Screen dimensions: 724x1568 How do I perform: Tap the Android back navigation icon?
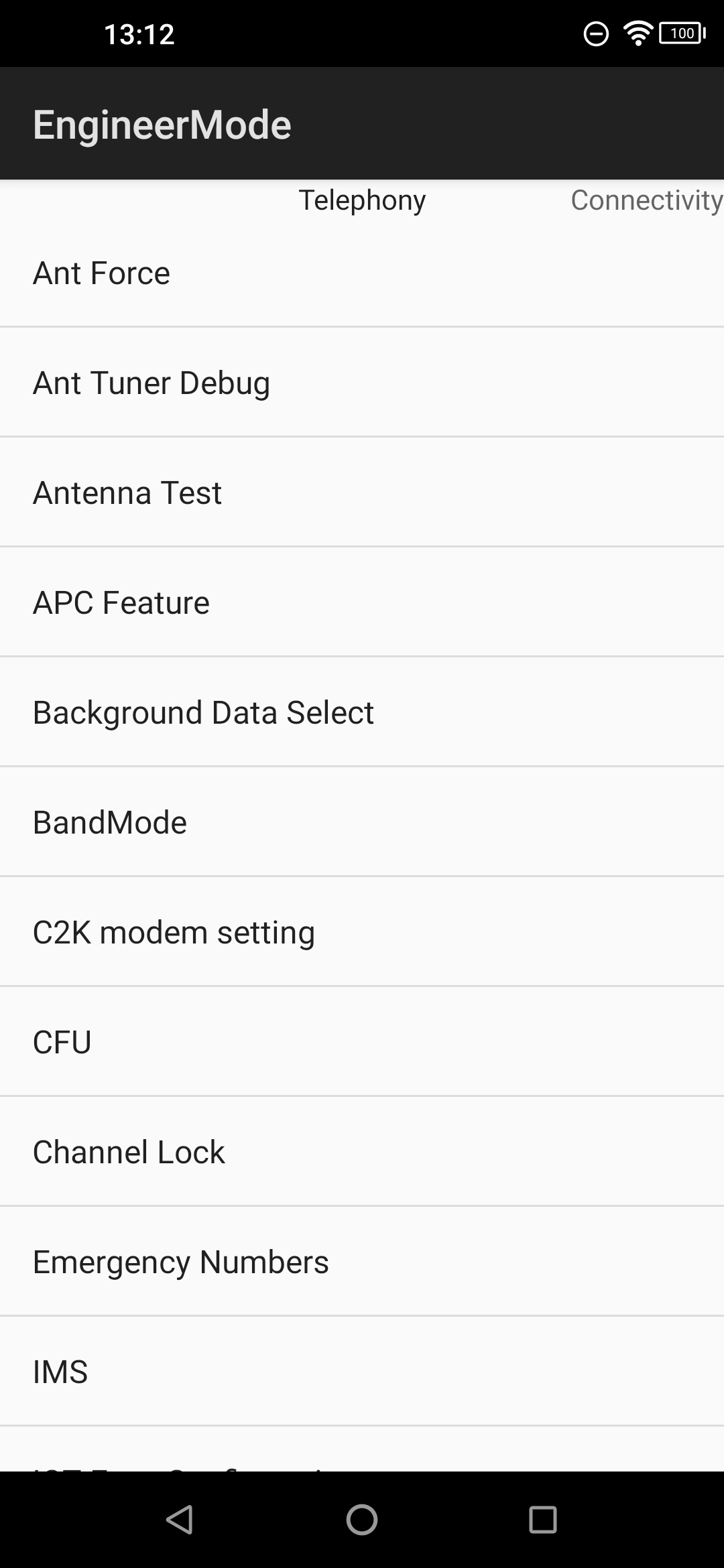180,1519
